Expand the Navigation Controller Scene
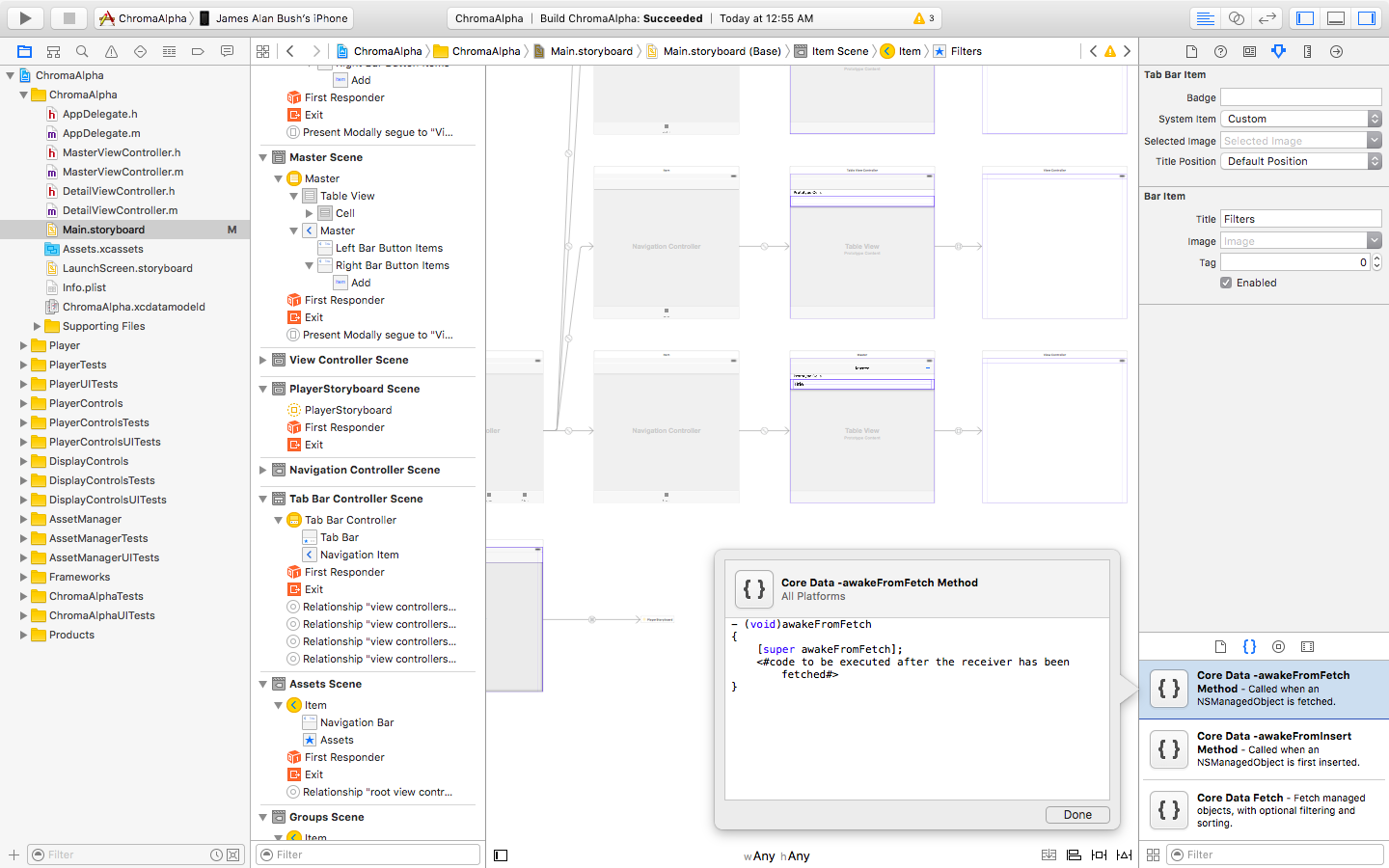The height and width of the screenshot is (868, 1389). pos(263,470)
